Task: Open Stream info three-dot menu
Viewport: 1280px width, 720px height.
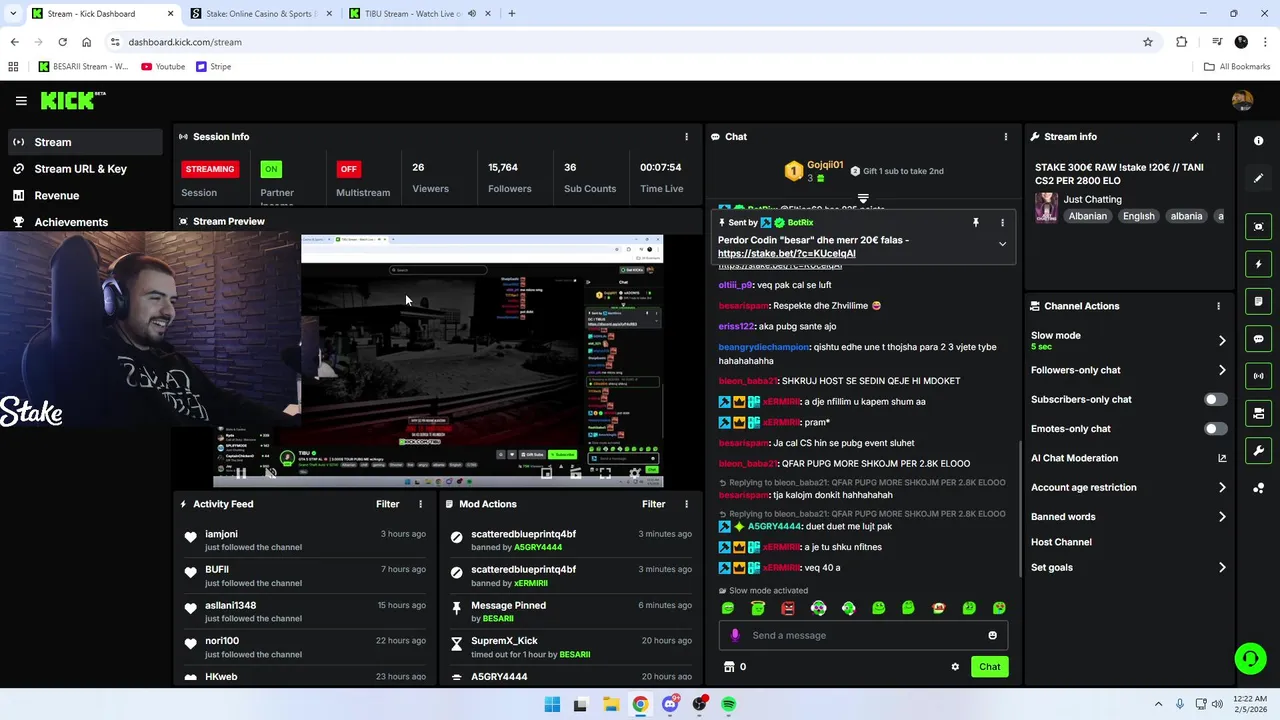Action: point(1218,137)
